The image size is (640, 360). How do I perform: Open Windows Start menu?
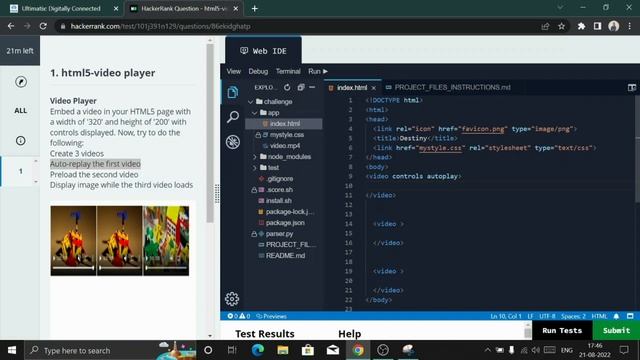(12, 350)
